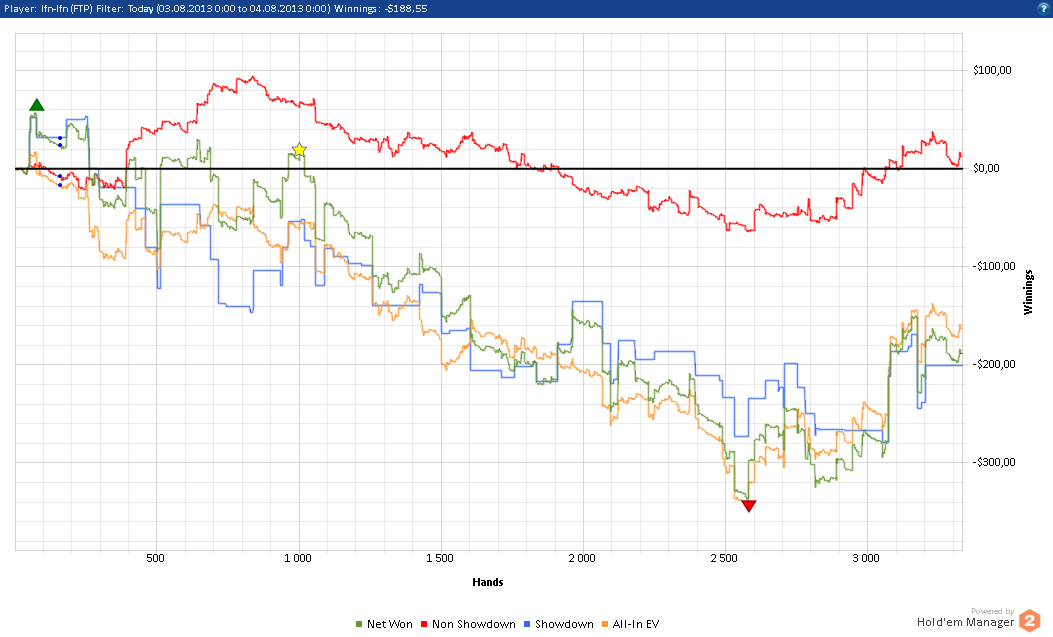Toggle the Net Won series label
Screen dimensions: 1053x637
point(389,624)
